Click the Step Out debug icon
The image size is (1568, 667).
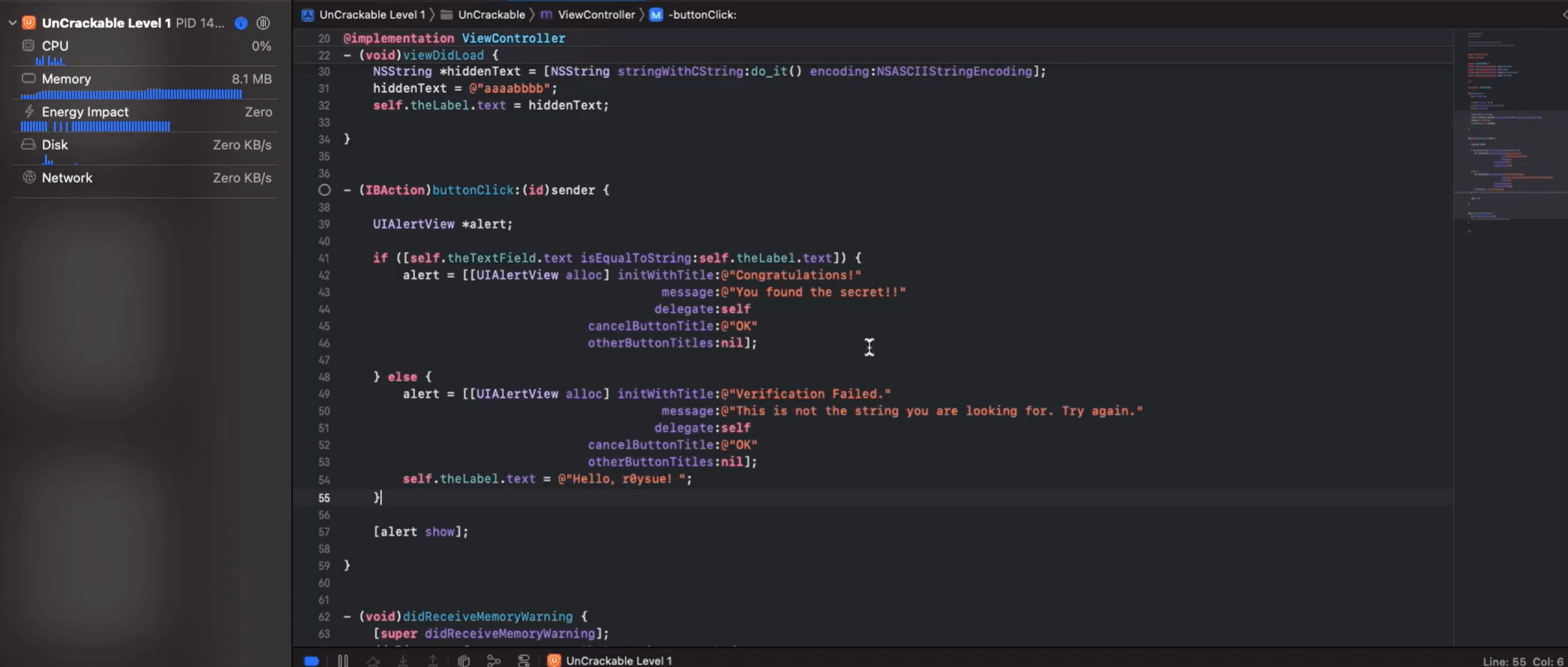click(x=433, y=660)
